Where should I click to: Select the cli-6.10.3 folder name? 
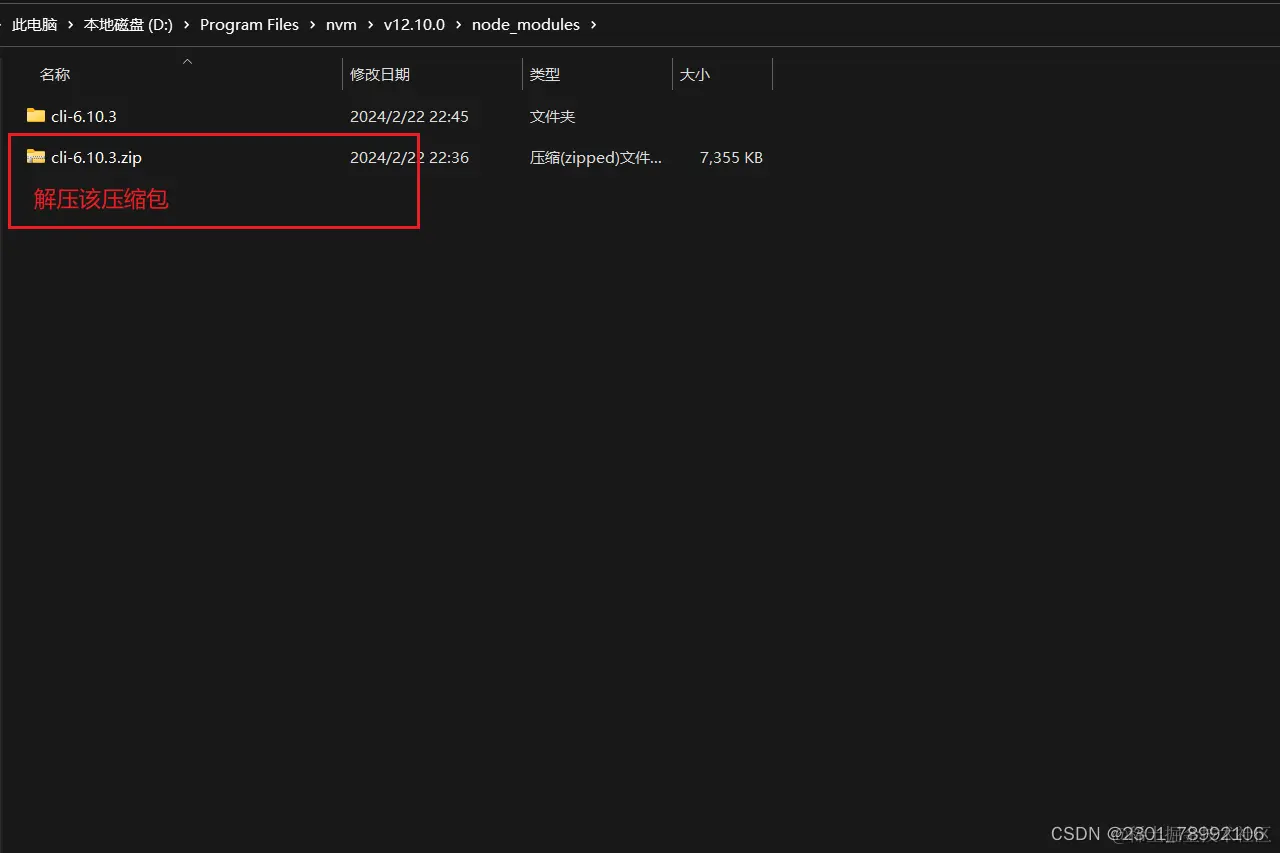pos(84,116)
